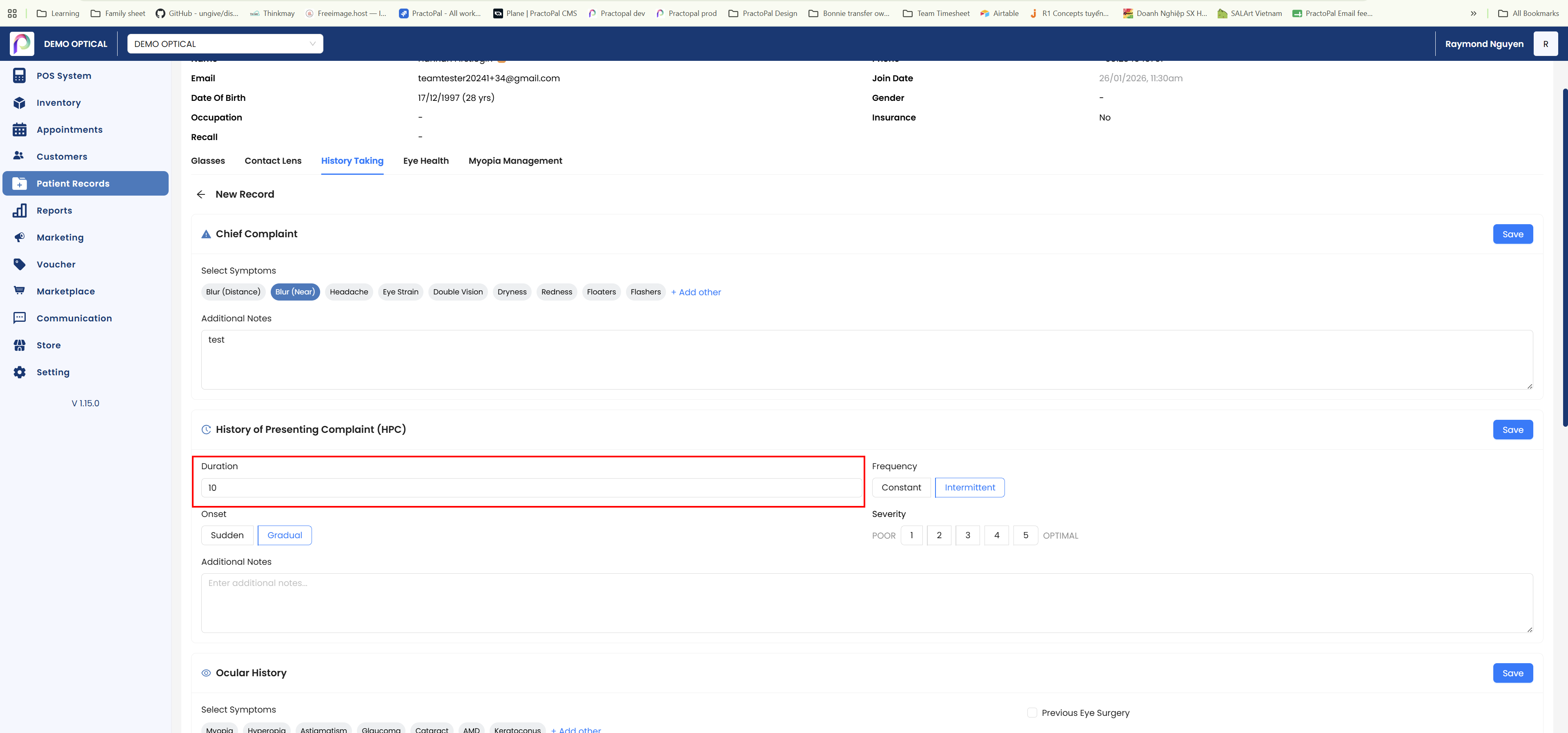
Task: Save the History of Presenting Complaint section
Action: [x=1512, y=430]
